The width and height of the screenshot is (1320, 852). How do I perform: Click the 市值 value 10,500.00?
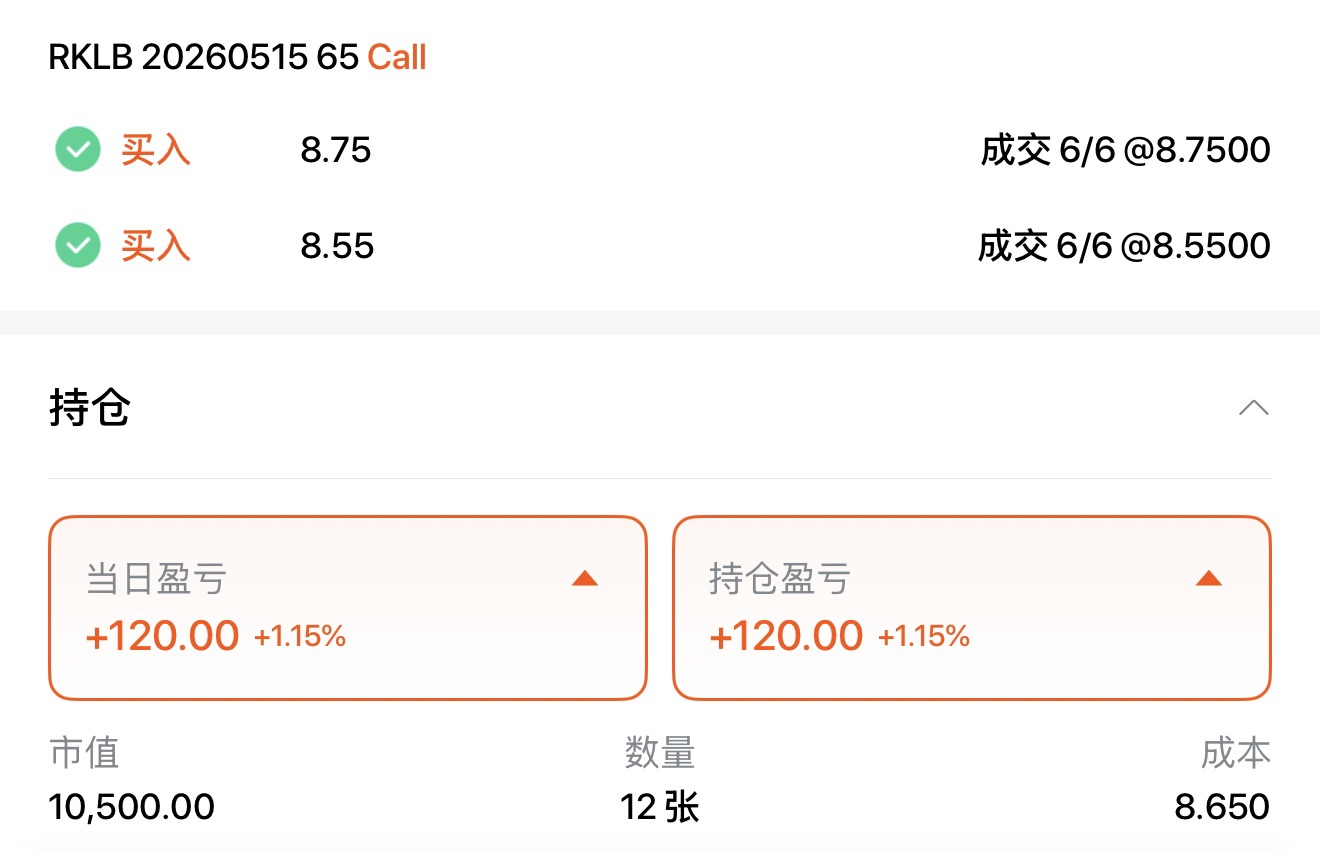tap(131, 806)
